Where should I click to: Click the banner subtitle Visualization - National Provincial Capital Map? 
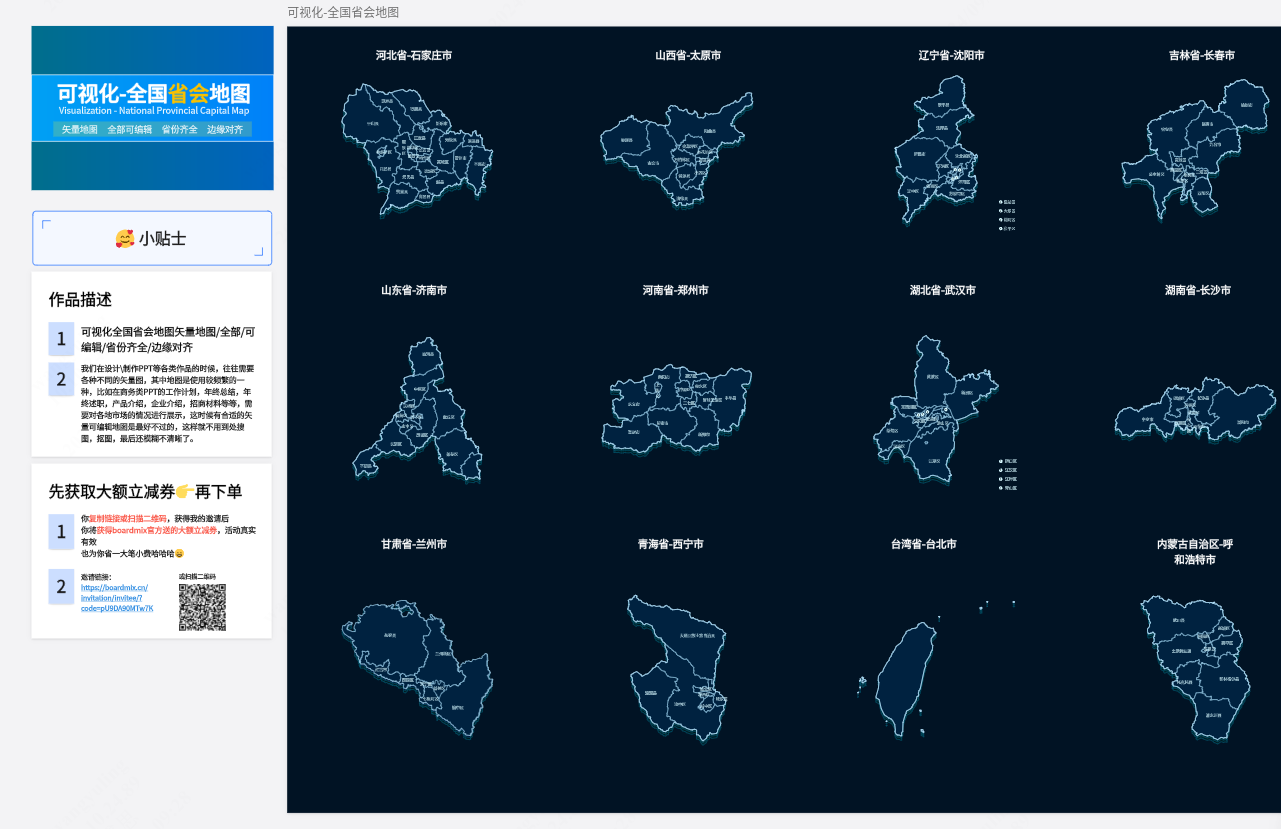click(x=153, y=111)
